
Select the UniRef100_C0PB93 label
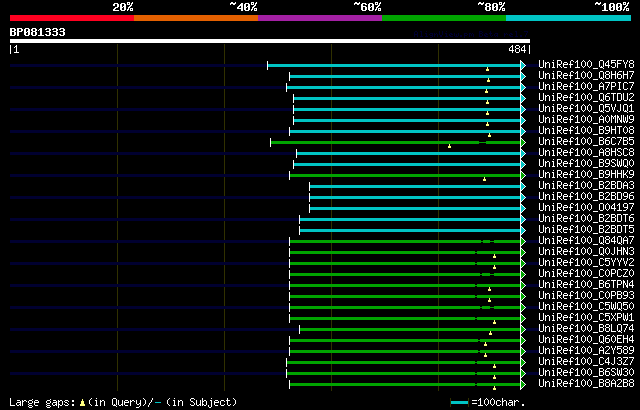click(587, 296)
